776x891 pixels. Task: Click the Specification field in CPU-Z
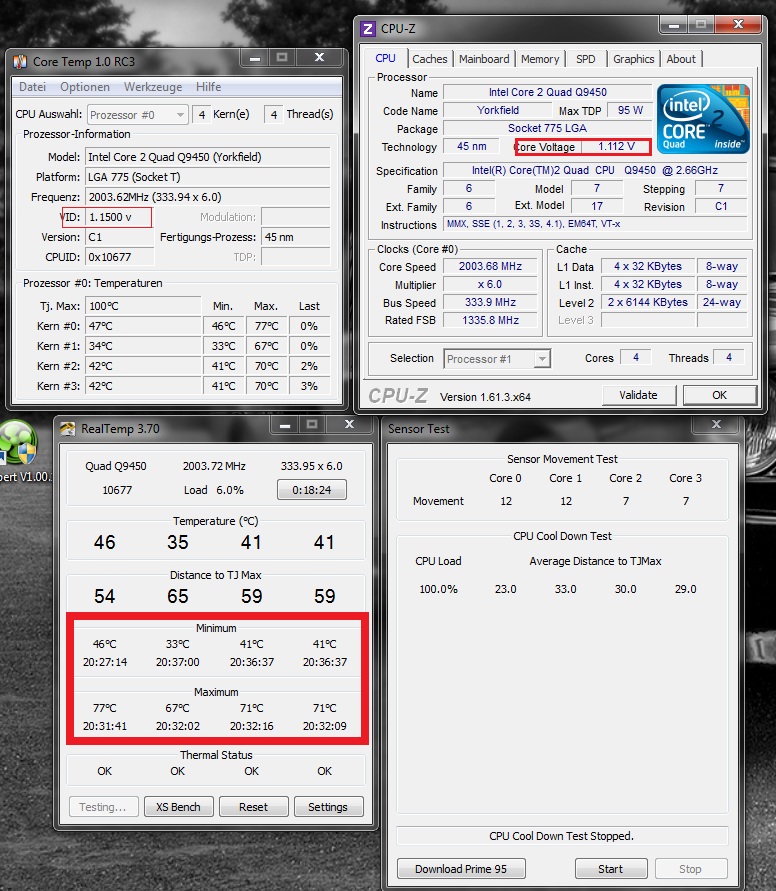[x=595, y=170]
